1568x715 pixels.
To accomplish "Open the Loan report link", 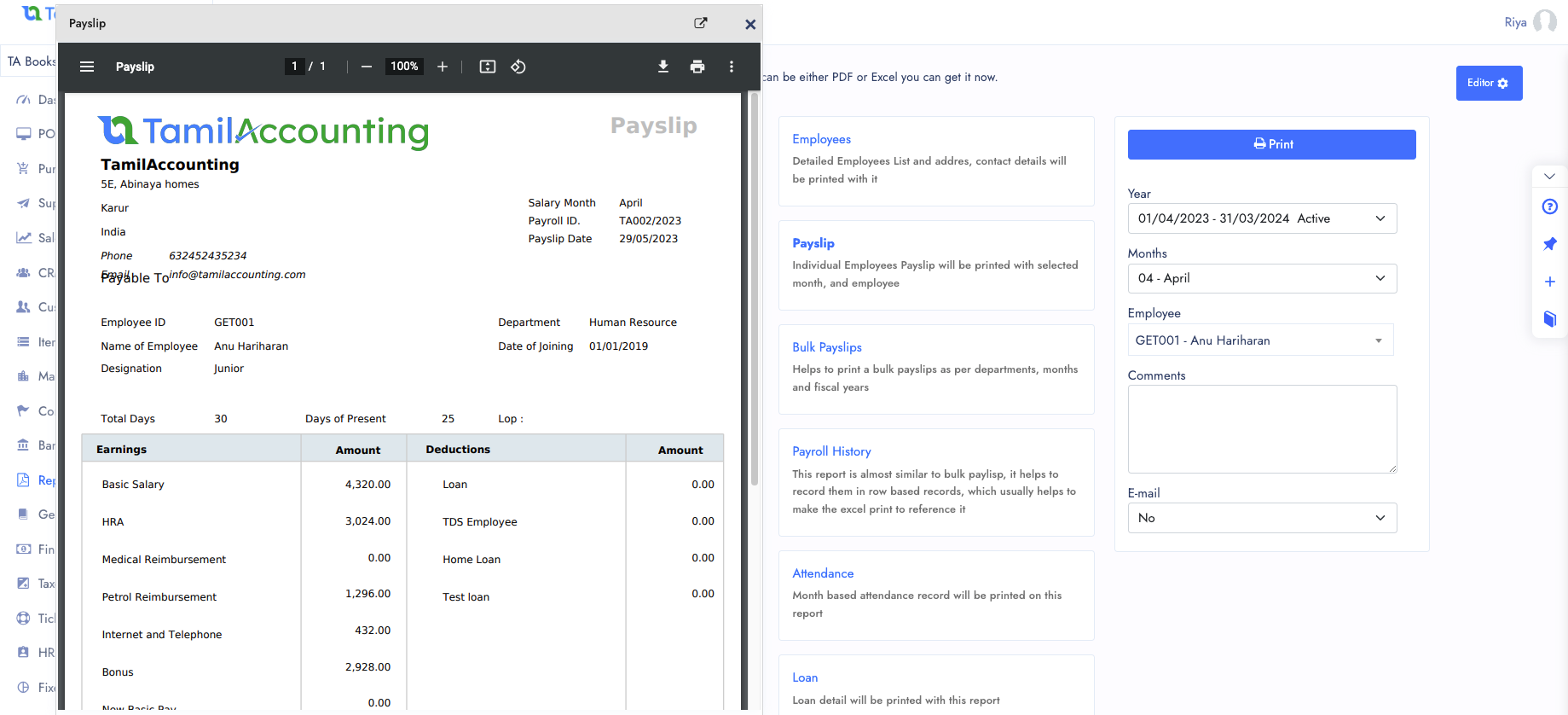I will pos(805,677).
